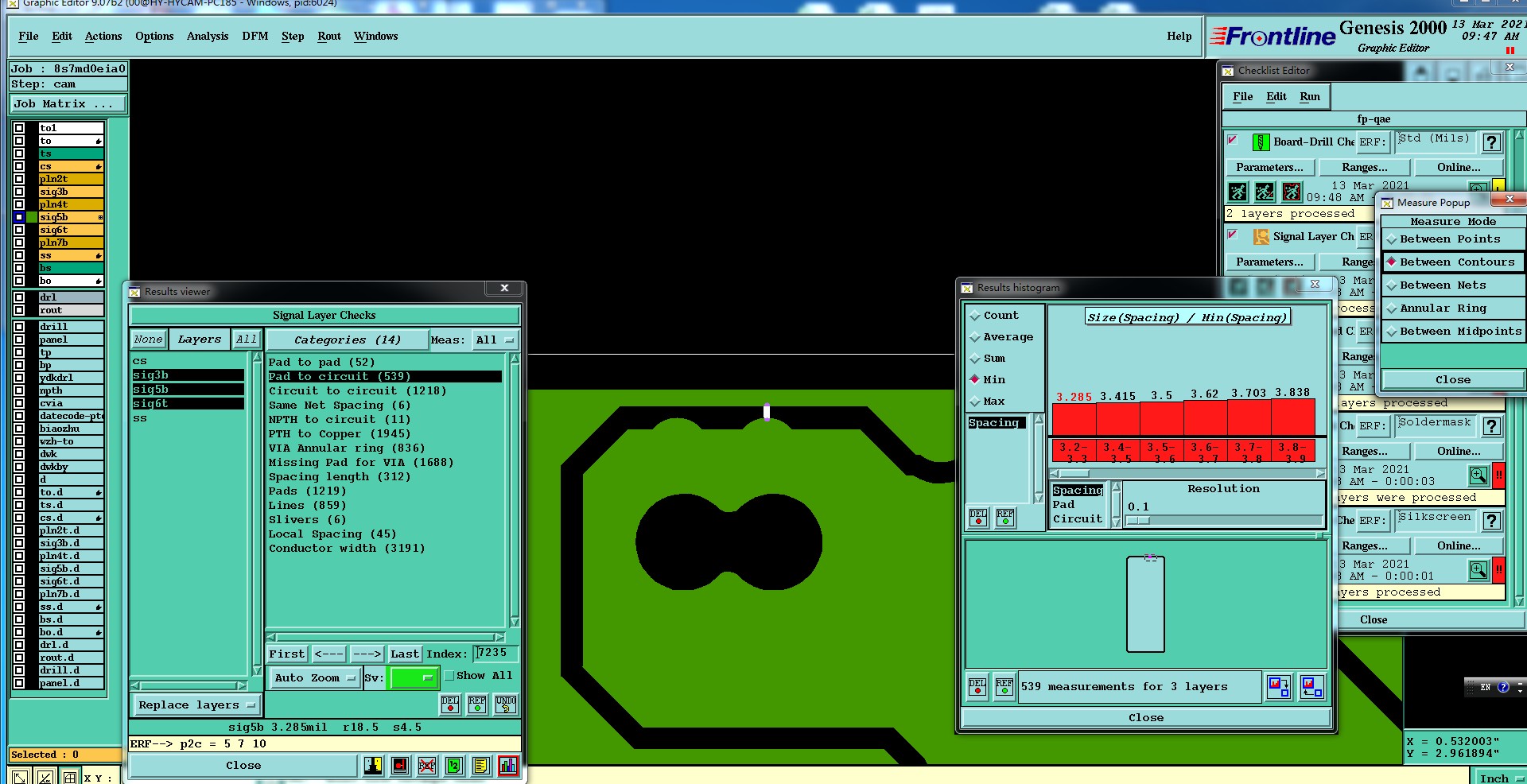The width and height of the screenshot is (1527, 784).
Task: Open the Actions menu
Action: click(x=103, y=37)
